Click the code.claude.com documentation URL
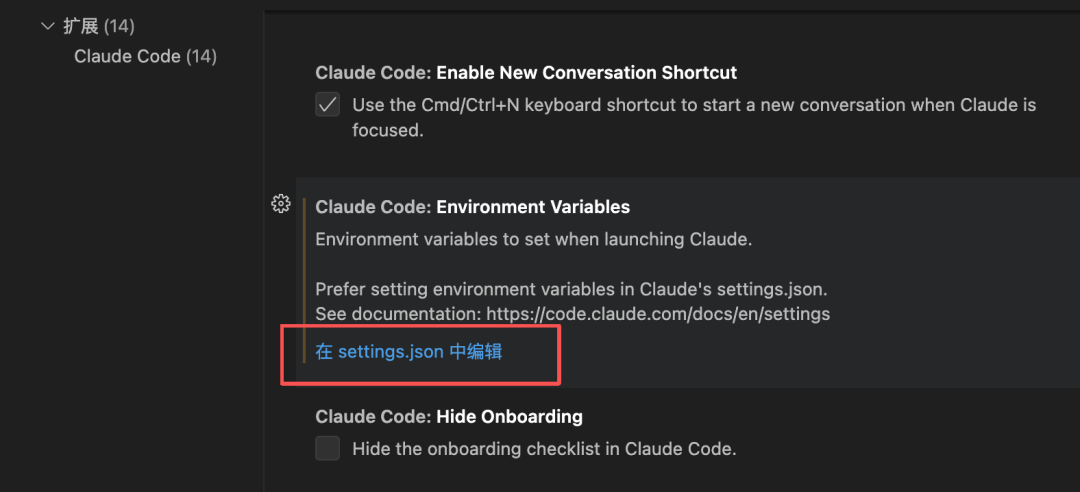Viewport: 1080px width, 492px height. (x=658, y=314)
